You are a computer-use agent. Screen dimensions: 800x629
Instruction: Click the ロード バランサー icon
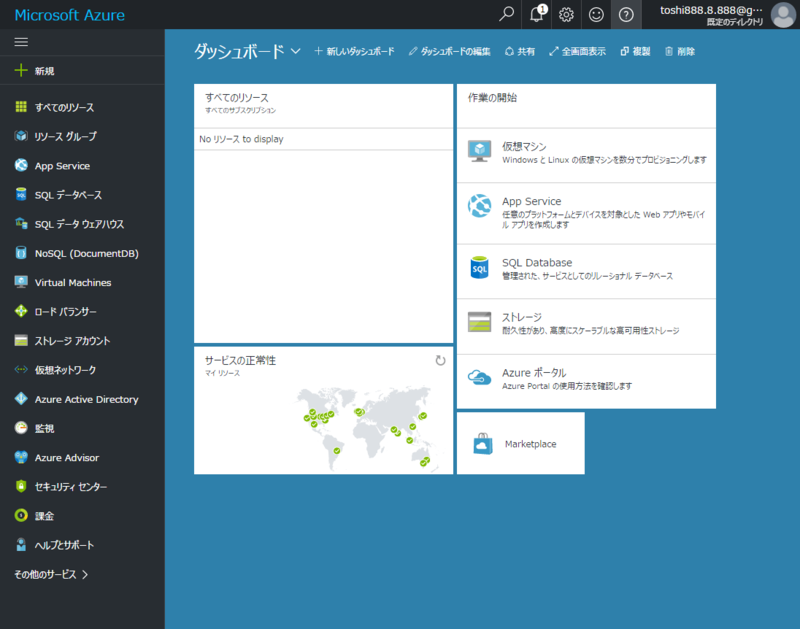point(21,311)
